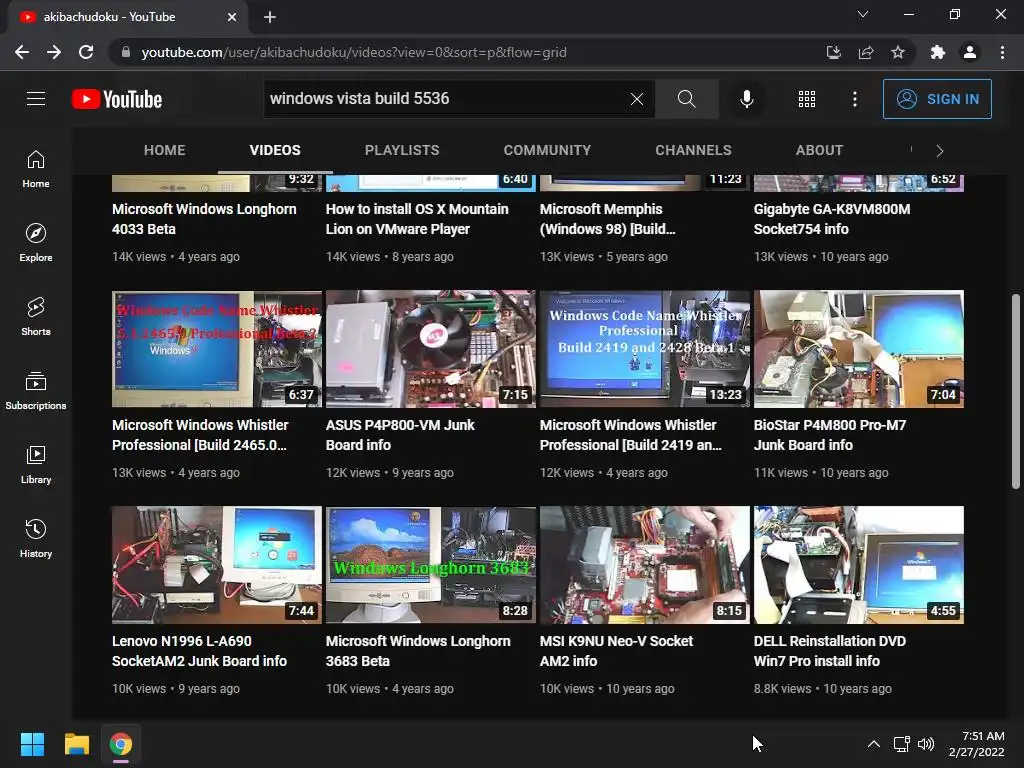Click the DELL Reinstallation DVD thumbnail (4:55)
1024x768 pixels.
859,565
